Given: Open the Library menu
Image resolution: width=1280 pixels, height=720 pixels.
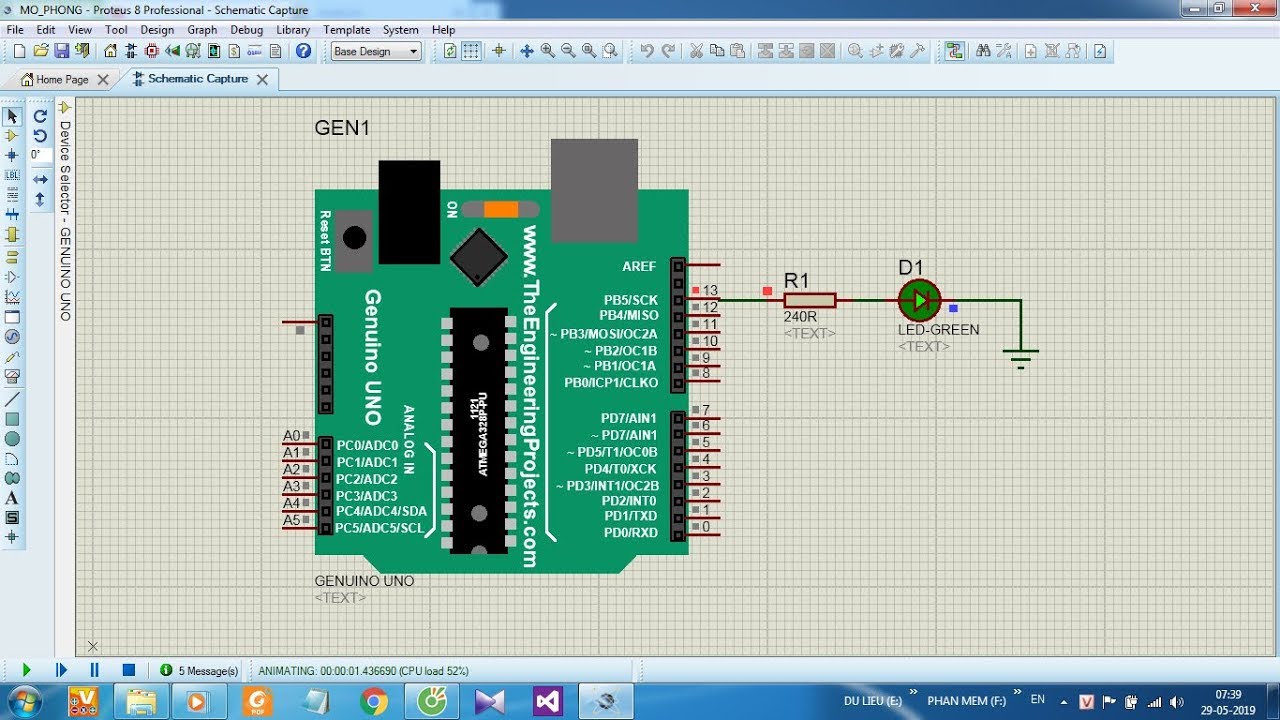Looking at the screenshot, I should (x=293, y=30).
